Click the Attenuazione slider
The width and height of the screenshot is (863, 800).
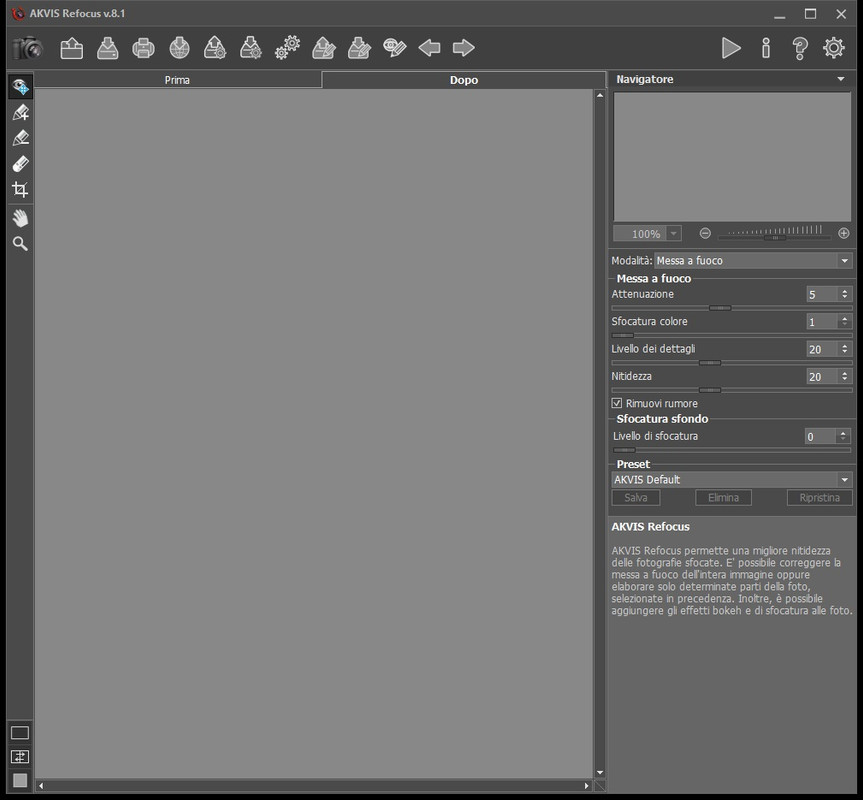click(731, 308)
